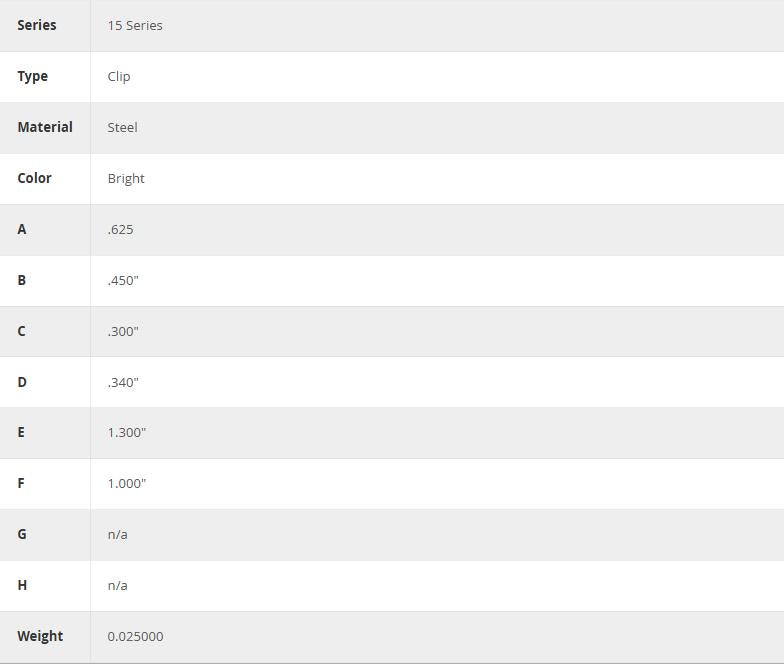Click the "Series" row label

[x=37, y=25]
